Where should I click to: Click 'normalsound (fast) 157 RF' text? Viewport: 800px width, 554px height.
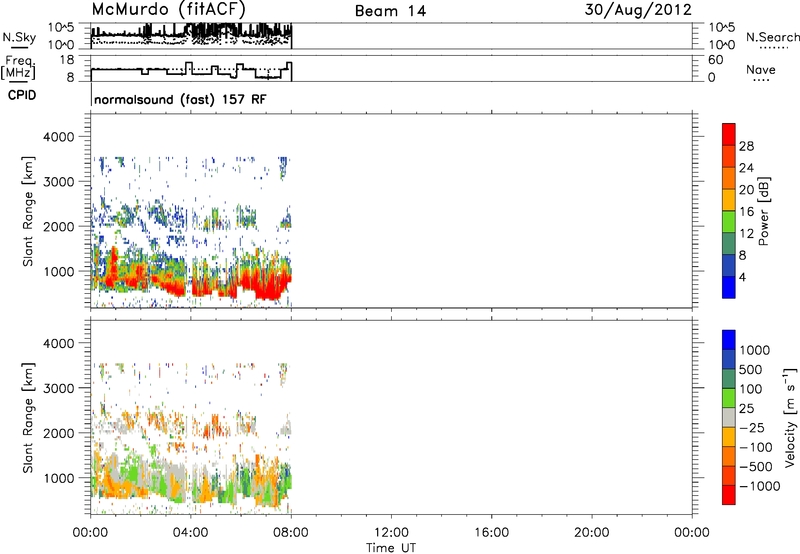[180, 99]
